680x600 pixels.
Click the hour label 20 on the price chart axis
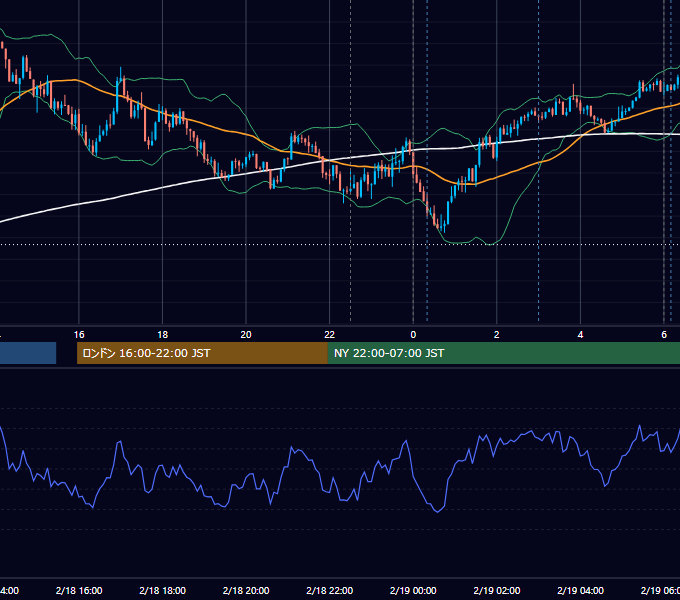[x=246, y=335]
